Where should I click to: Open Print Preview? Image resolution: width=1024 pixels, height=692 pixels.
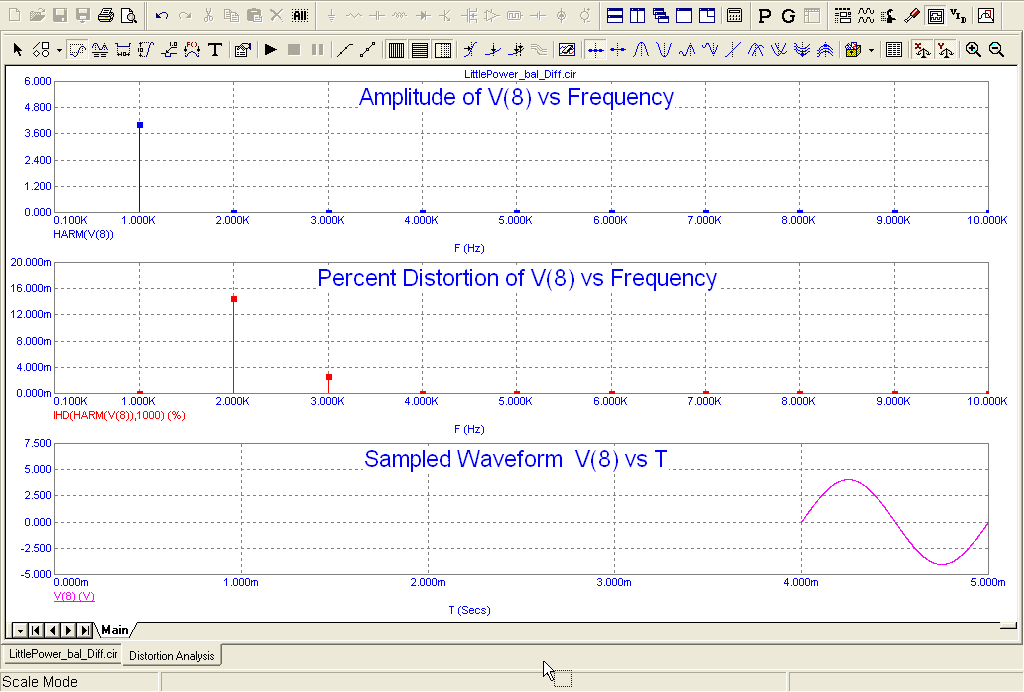(129, 15)
